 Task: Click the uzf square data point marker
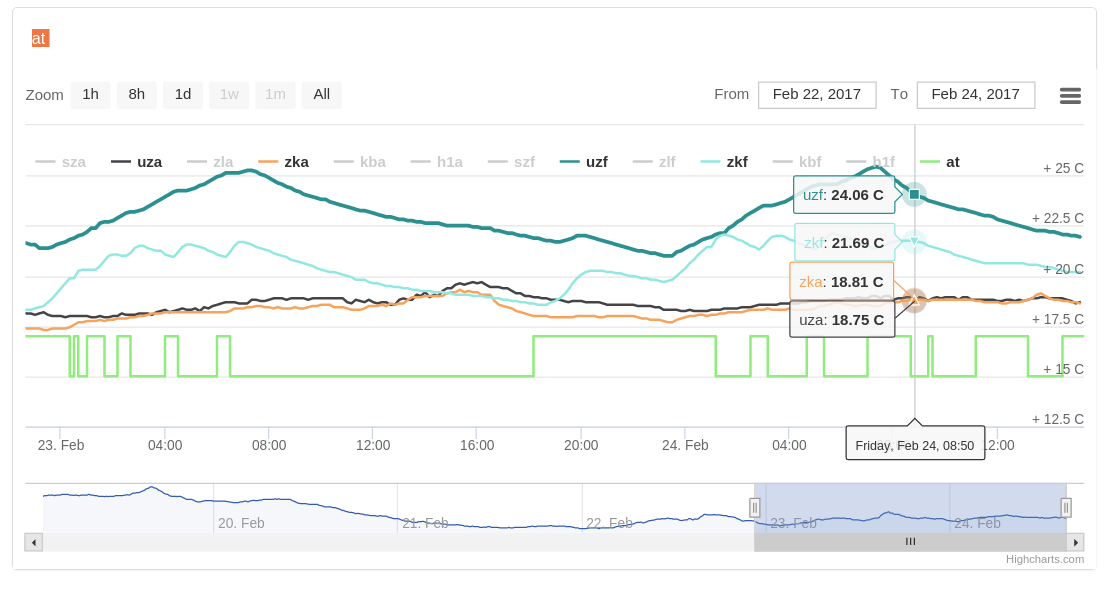(914, 194)
